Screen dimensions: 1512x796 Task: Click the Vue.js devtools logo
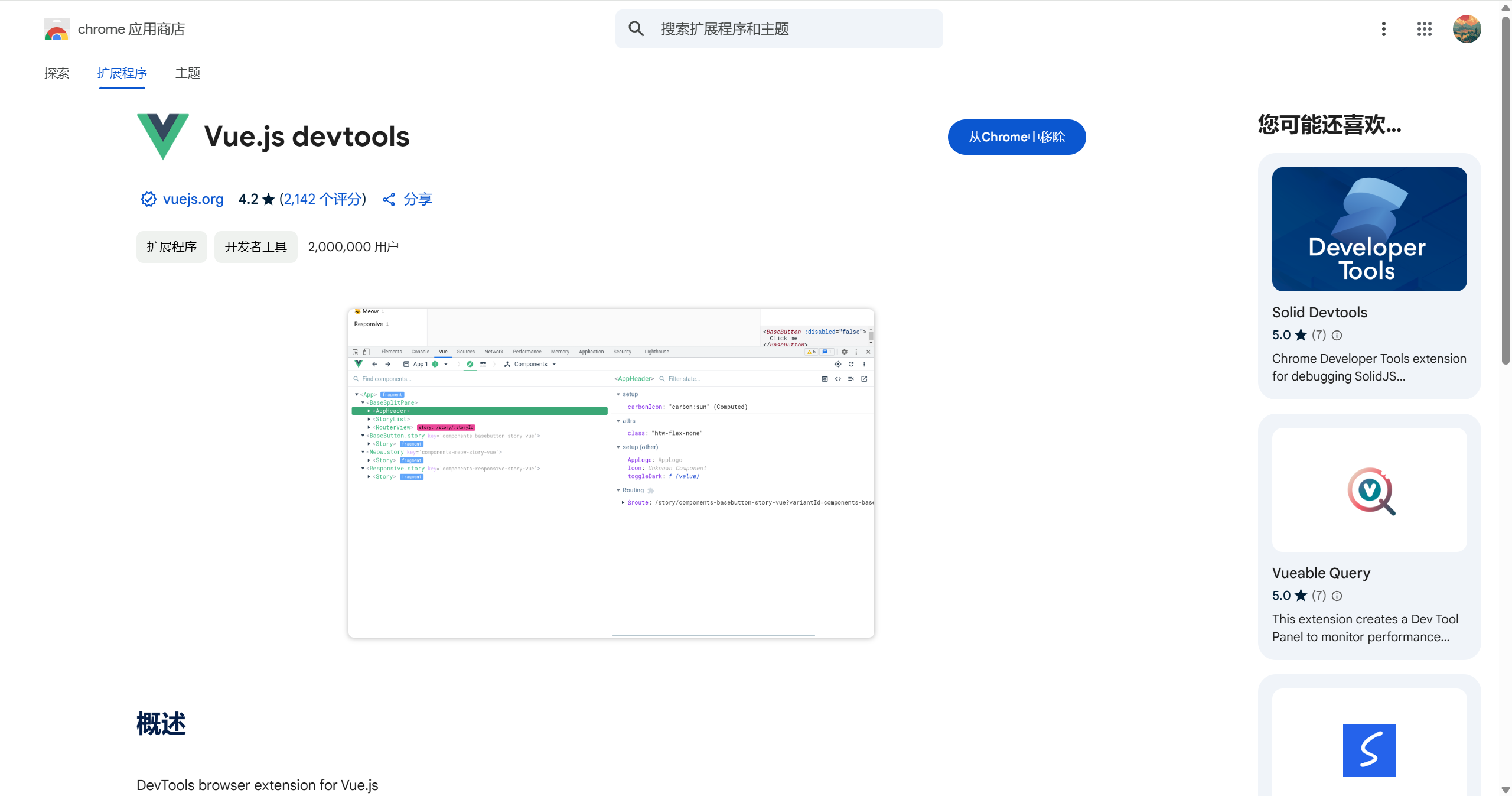pos(163,137)
